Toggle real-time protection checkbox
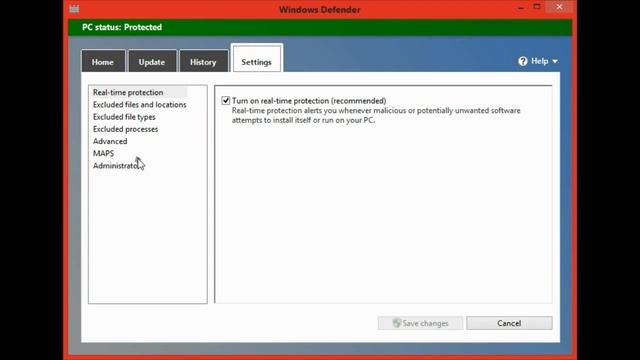Viewport: 640px width, 360px height. 226,100
